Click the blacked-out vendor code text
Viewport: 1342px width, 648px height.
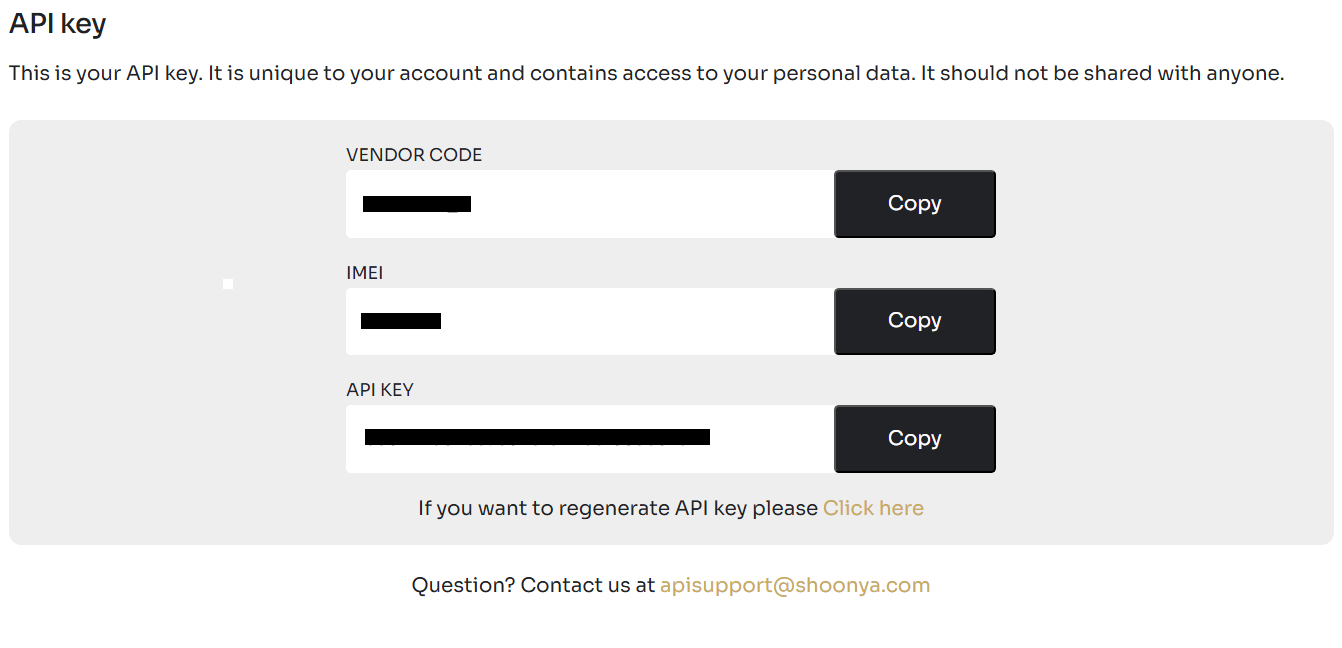click(417, 205)
